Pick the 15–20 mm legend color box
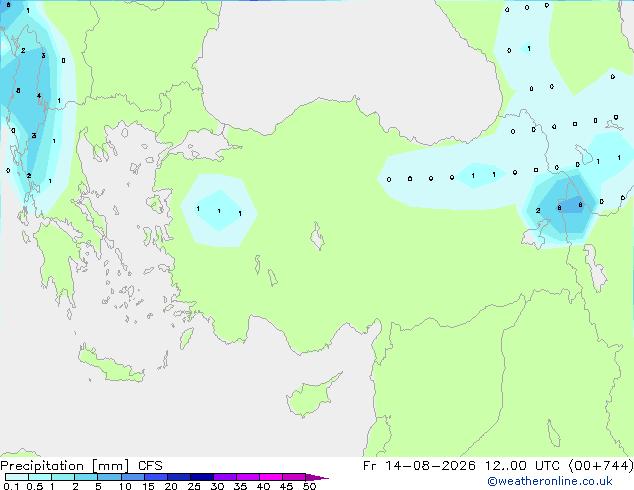 tap(155, 477)
